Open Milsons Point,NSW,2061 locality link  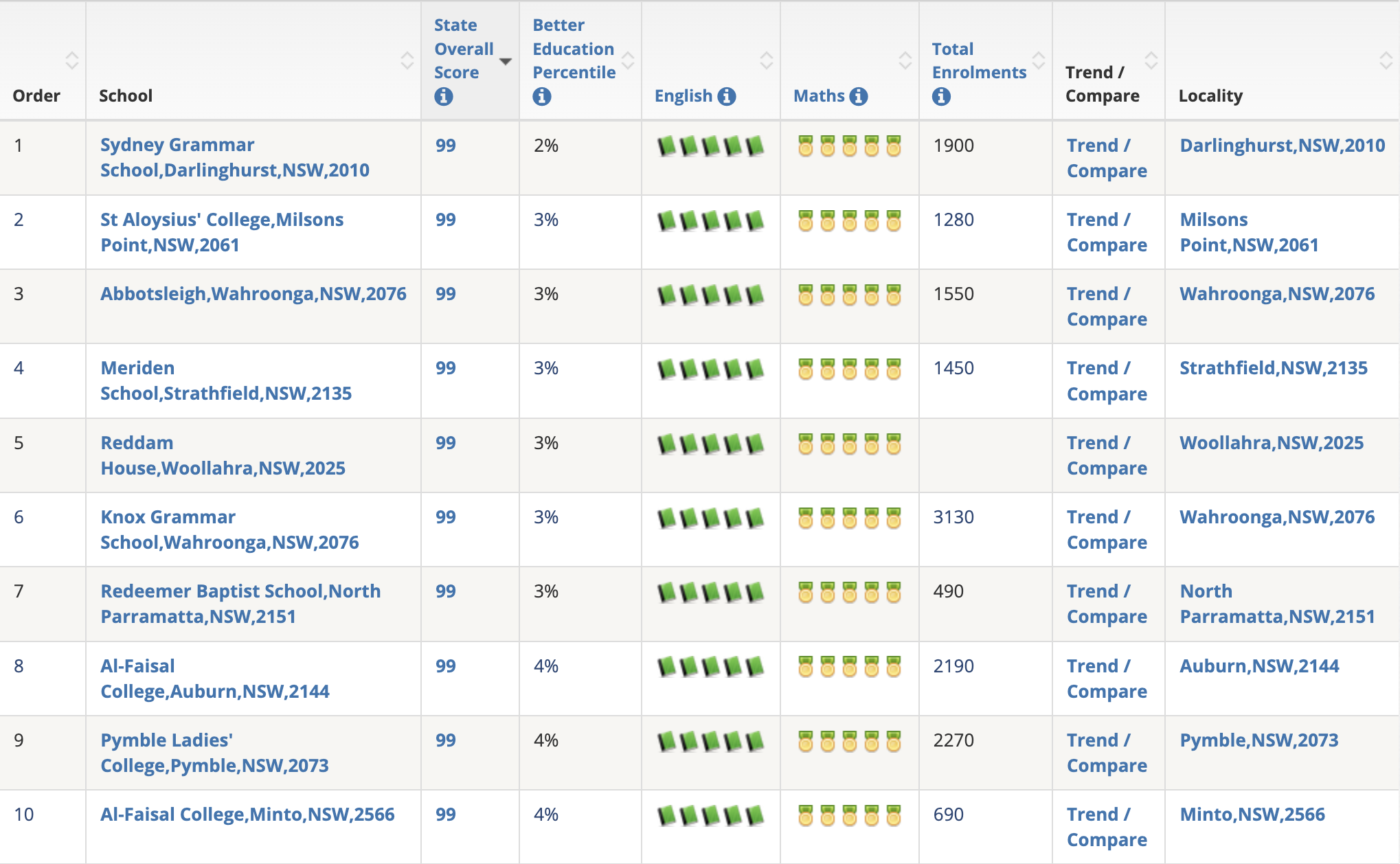click(x=1250, y=232)
